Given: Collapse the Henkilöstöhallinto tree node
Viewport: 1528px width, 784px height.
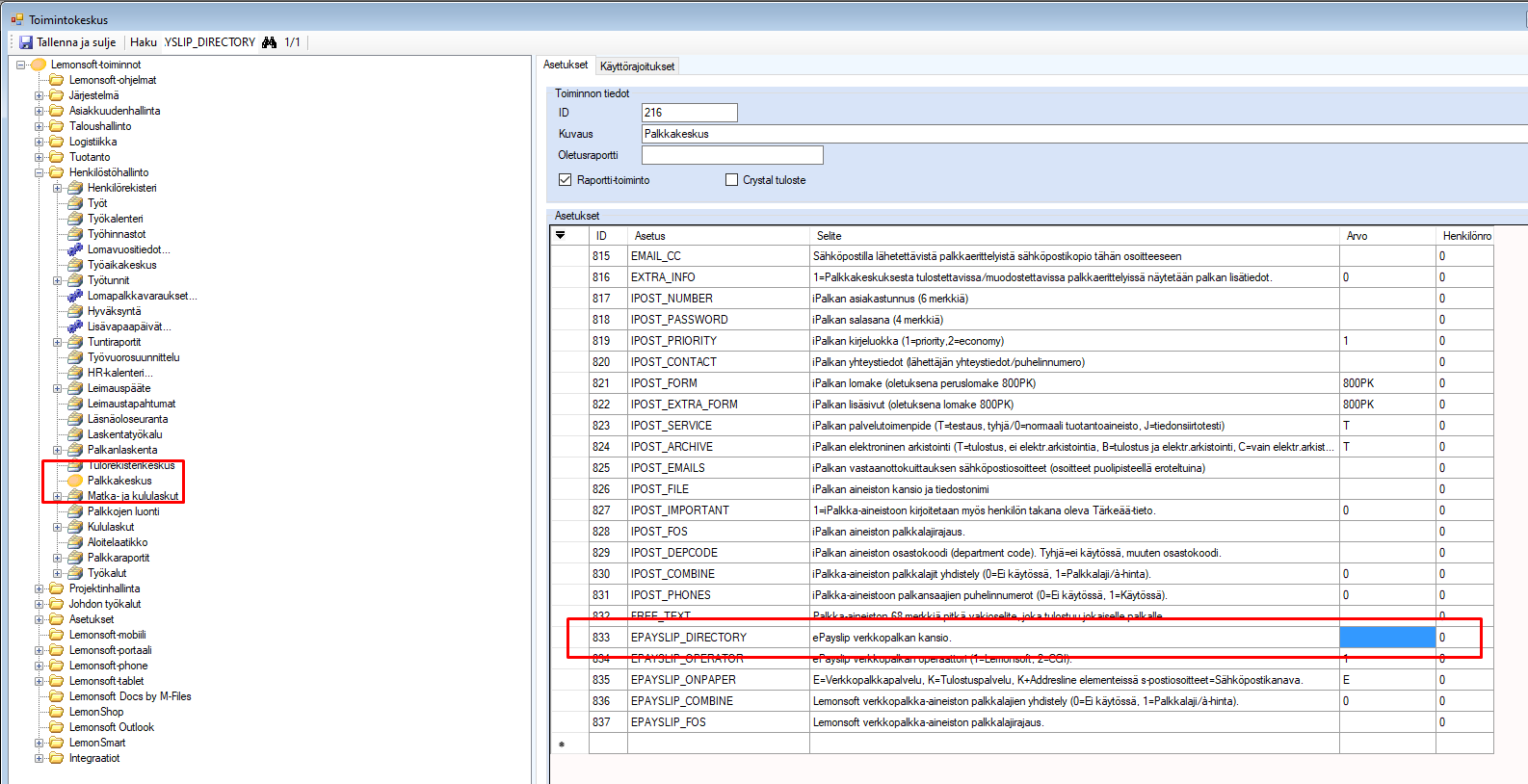Looking at the screenshot, I should point(40,172).
